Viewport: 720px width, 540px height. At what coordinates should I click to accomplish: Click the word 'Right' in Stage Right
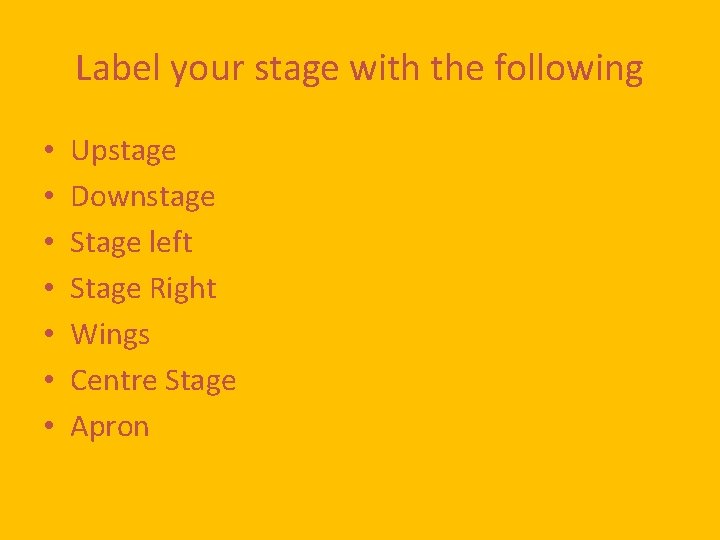183,289
